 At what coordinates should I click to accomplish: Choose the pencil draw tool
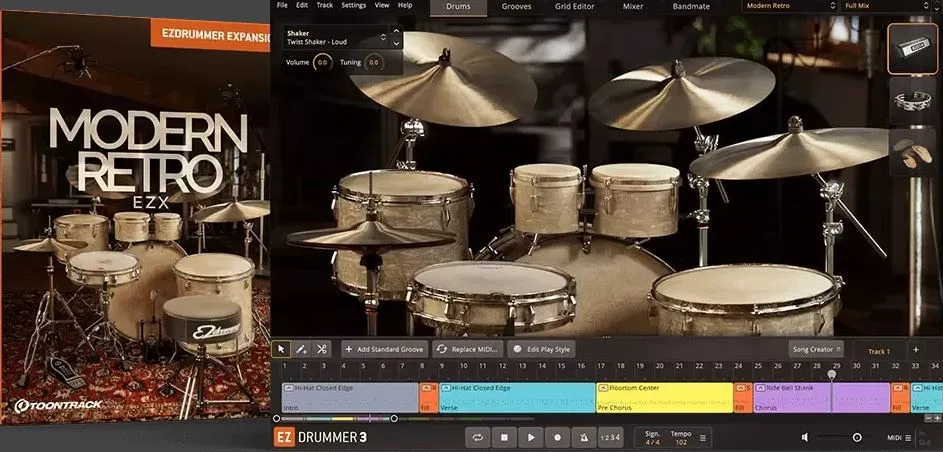click(x=301, y=349)
